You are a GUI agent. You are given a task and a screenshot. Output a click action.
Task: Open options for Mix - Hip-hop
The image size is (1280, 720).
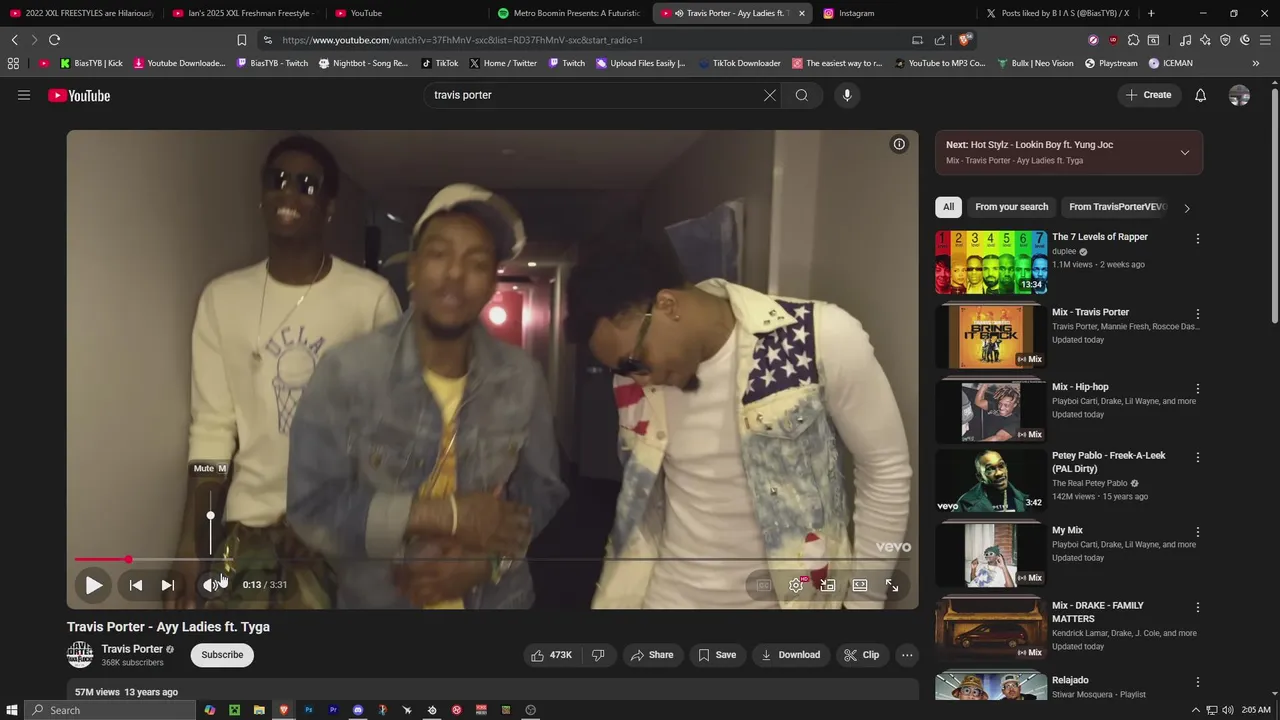pyautogui.click(x=1197, y=389)
